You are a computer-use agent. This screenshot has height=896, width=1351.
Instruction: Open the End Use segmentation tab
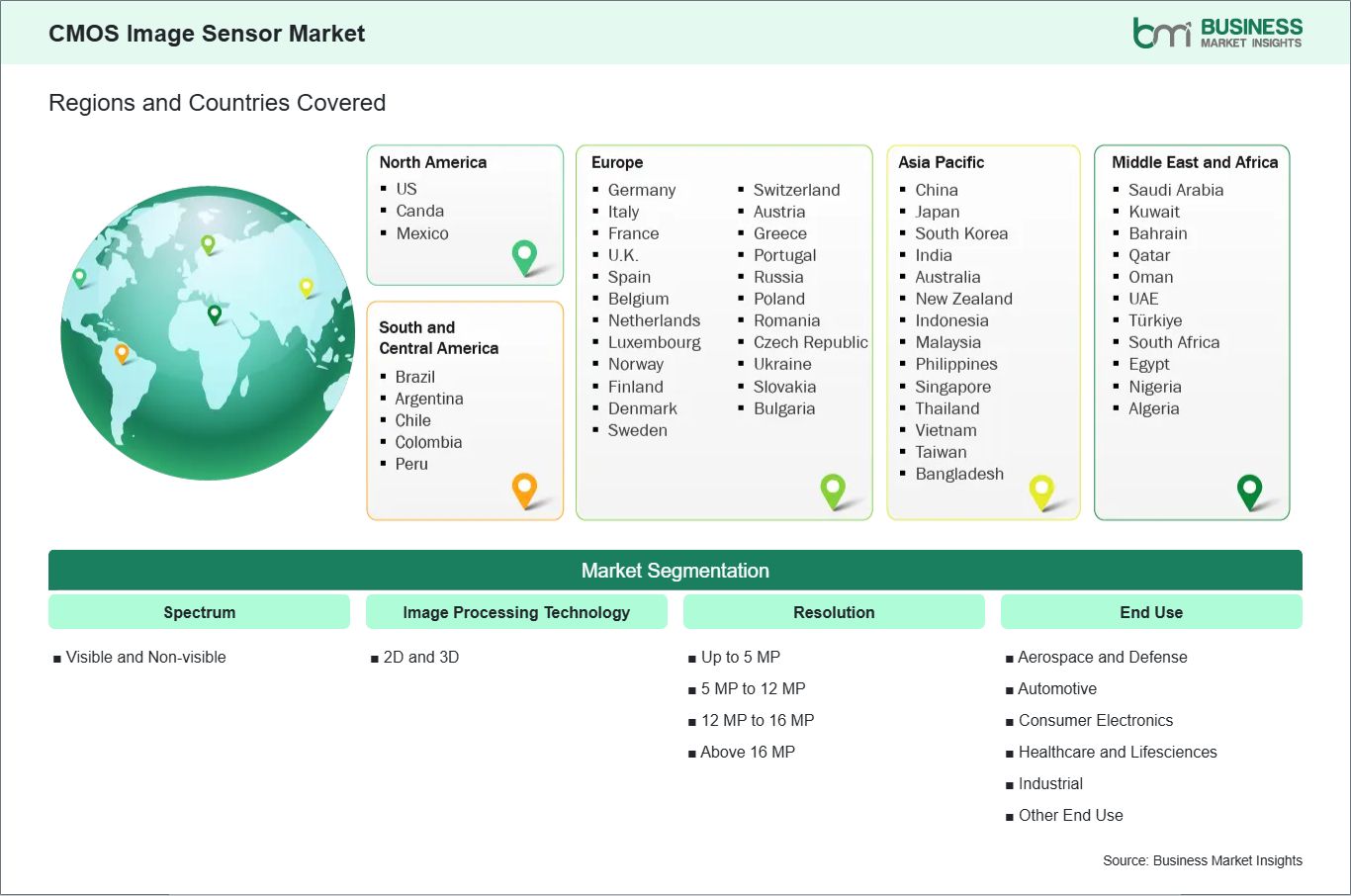[x=1151, y=611]
